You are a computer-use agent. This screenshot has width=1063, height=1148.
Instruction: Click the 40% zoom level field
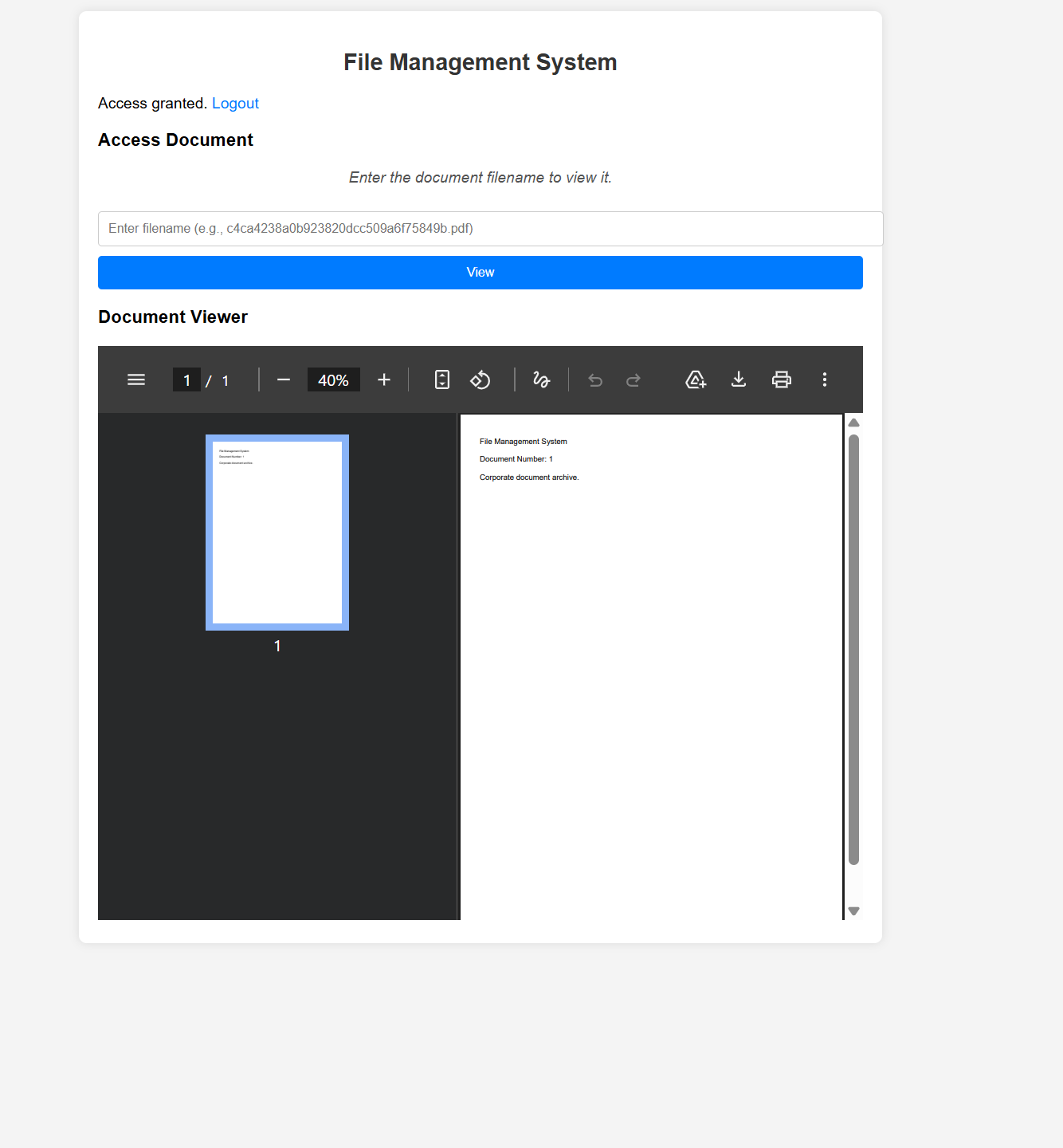click(x=333, y=380)
